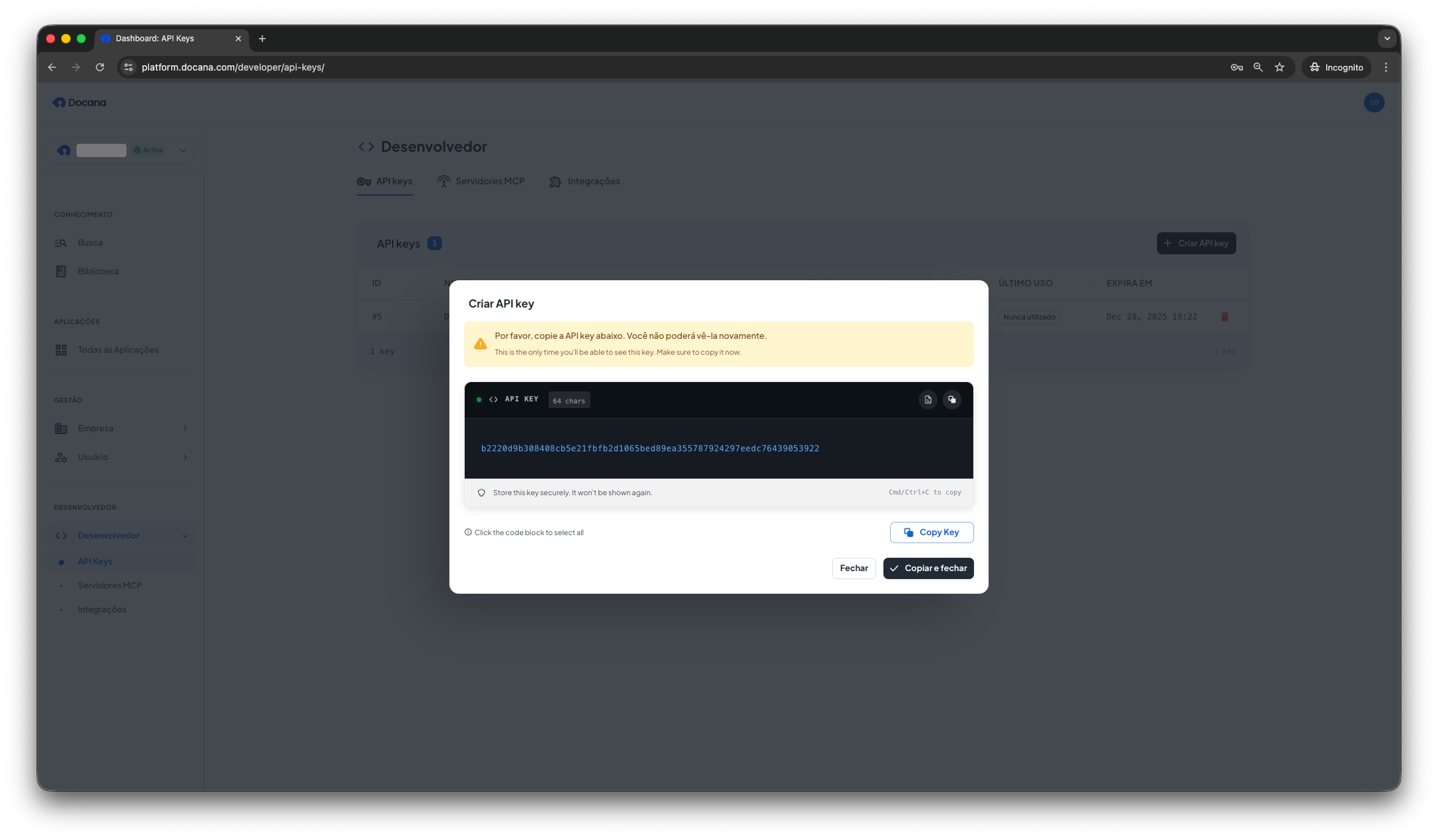Bookmark this page with star icon
Screen dimensions: 1438x840
click(x=1279, y=67)
